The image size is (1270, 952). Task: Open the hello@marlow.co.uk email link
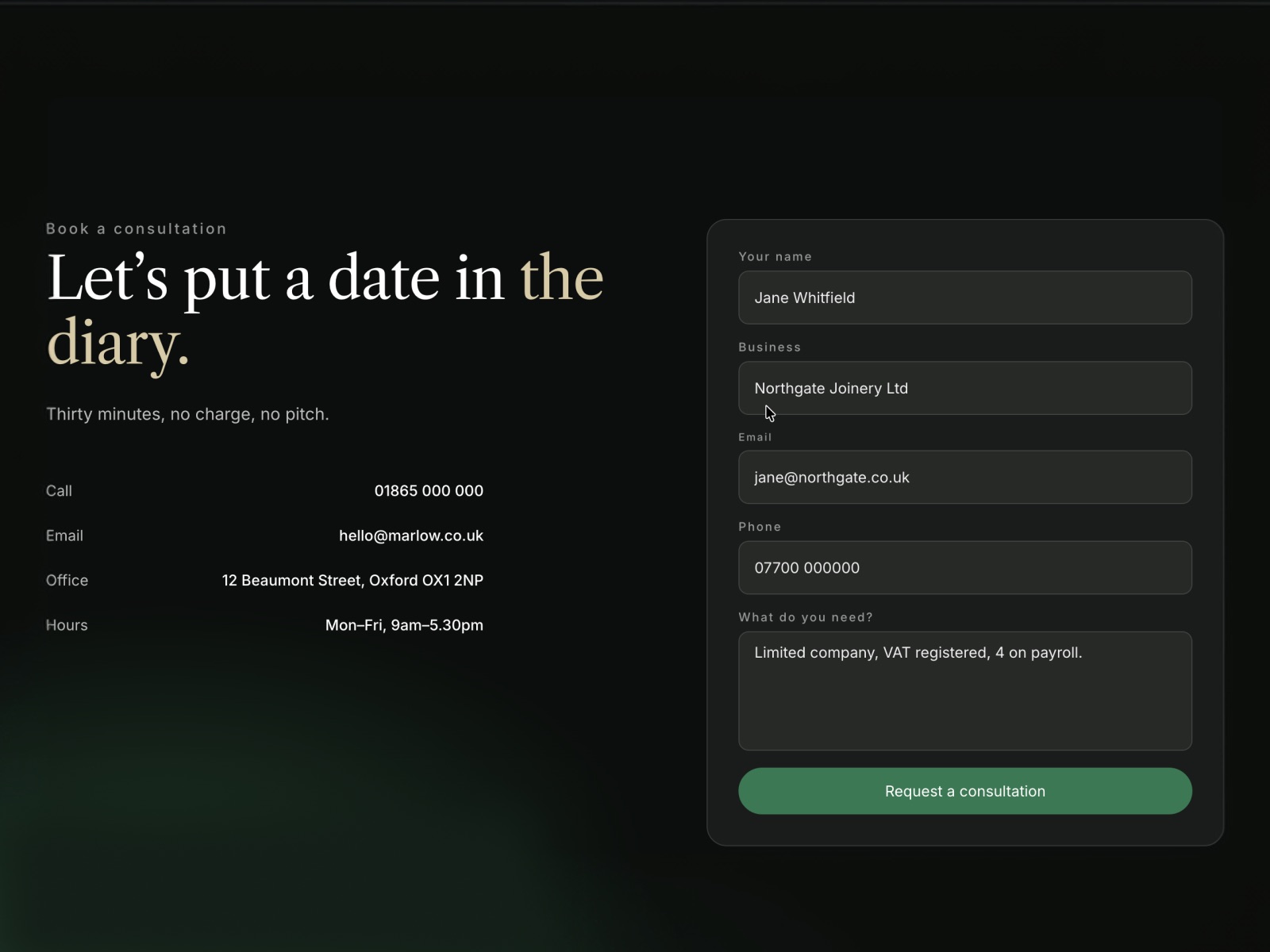411,535
